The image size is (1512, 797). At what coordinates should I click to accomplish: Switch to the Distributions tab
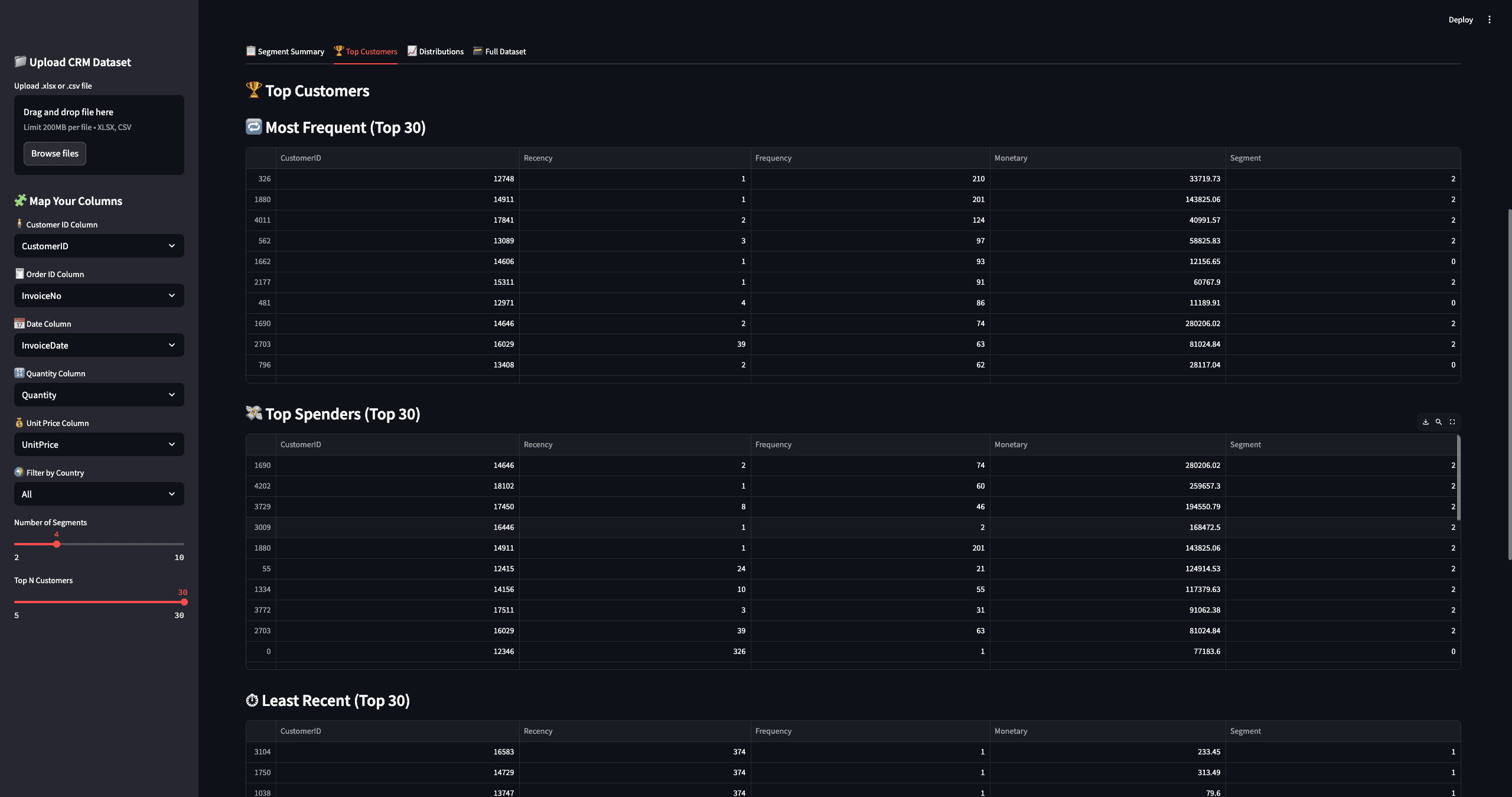441,51
